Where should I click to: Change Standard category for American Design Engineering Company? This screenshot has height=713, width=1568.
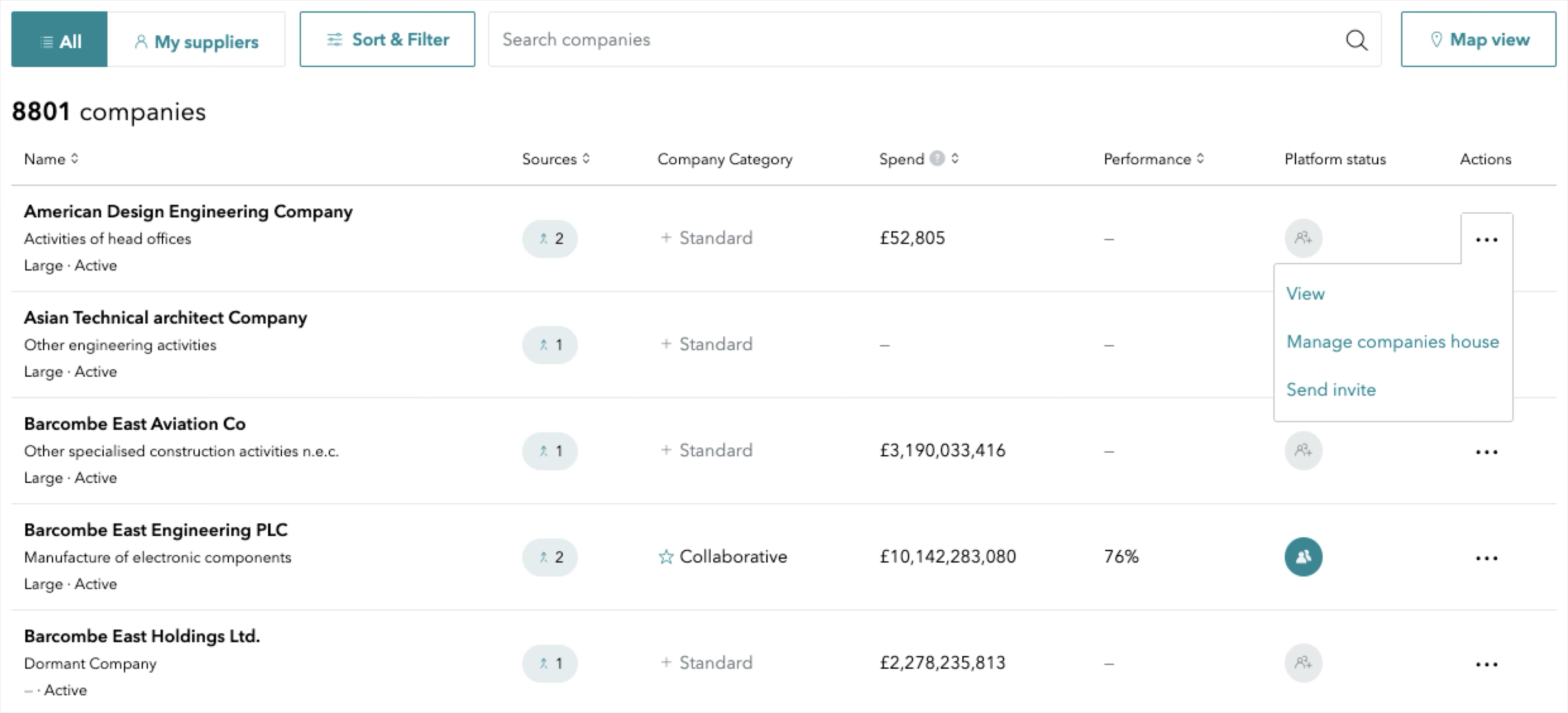[706, 238]
